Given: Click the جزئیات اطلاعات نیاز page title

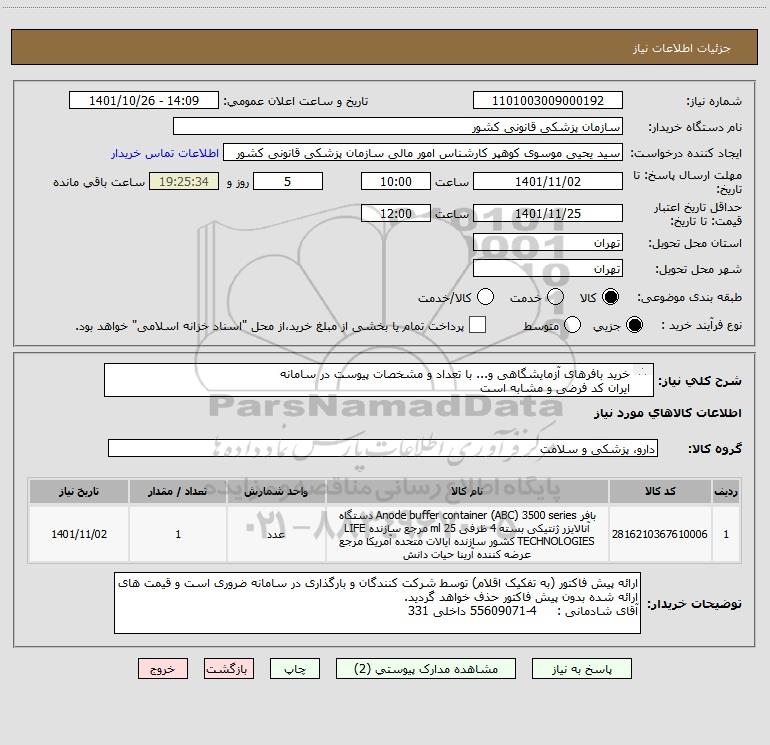Looking at the screenshot, I should [681, 48].
